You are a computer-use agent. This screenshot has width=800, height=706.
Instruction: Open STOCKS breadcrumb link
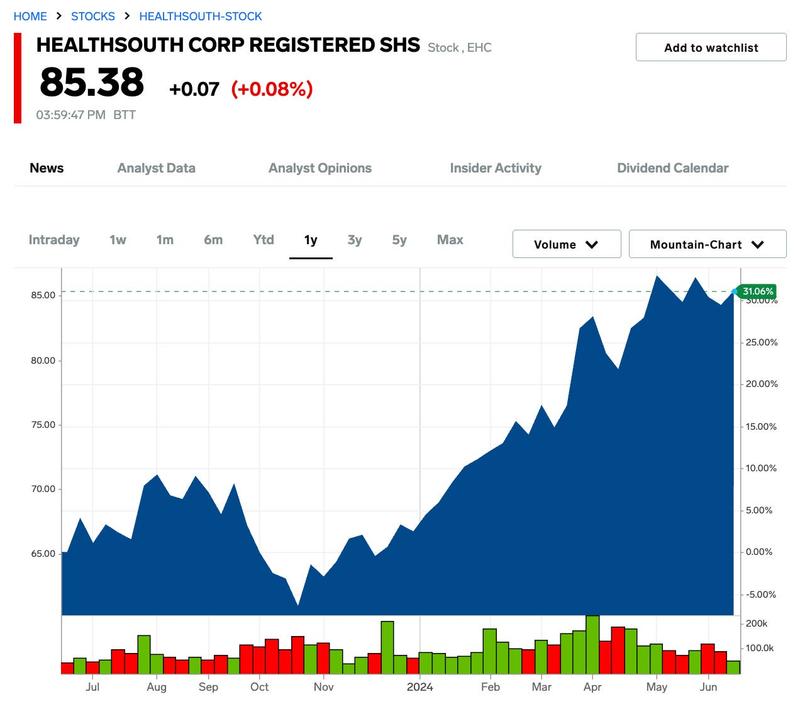pyautogui.click(x=93, y=16)
